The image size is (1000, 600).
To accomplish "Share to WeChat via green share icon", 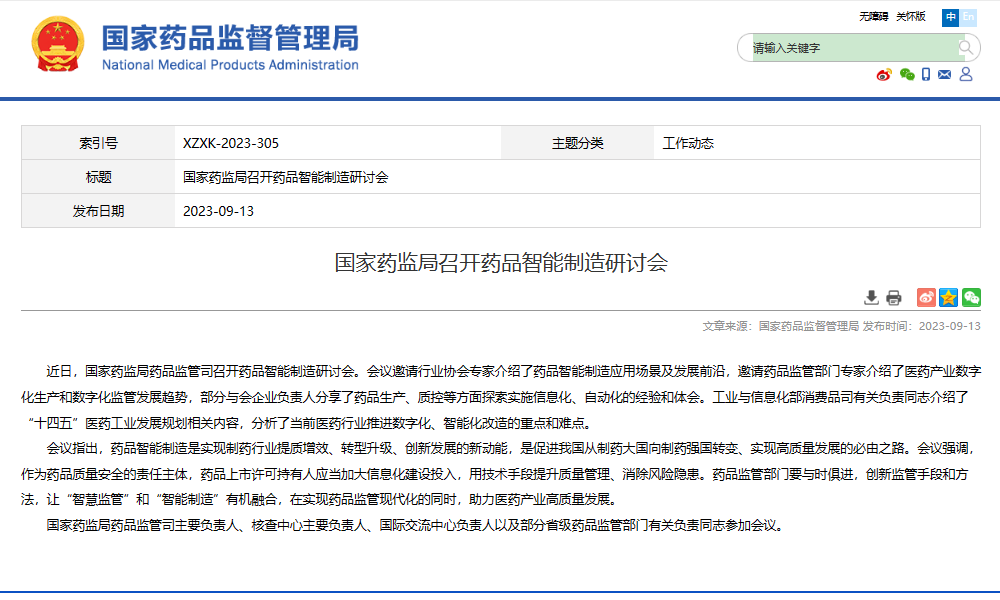I will click(x=971, y=297).
